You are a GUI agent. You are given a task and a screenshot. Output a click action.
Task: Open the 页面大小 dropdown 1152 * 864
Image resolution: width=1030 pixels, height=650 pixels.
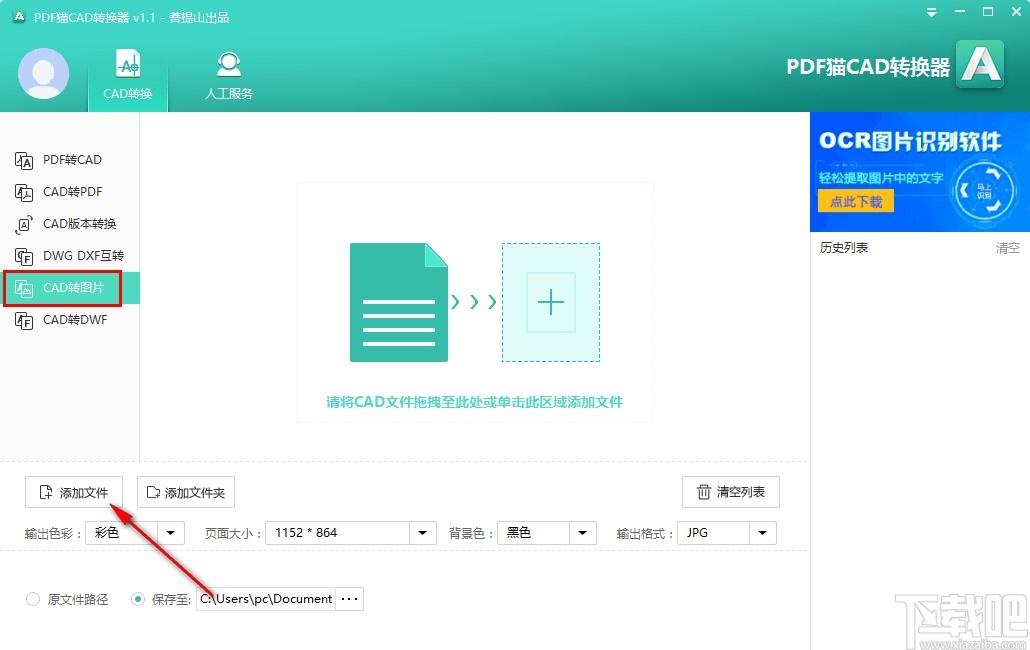tap(351, 532)
